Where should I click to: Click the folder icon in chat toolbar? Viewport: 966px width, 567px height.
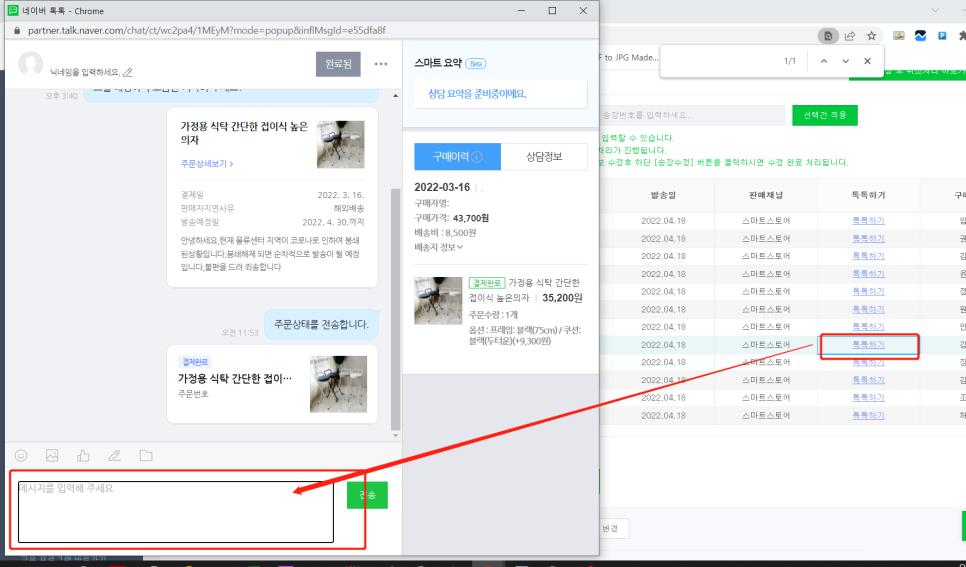[146, 455]
